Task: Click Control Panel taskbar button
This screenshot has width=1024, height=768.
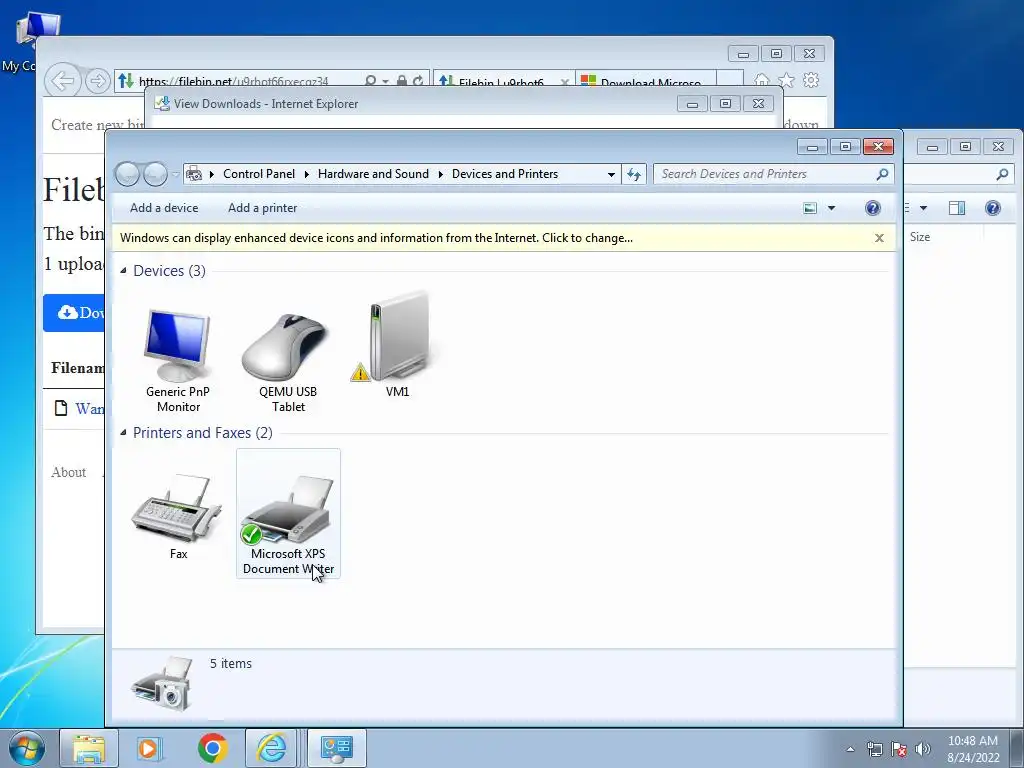Action: (x=337, y=748)
